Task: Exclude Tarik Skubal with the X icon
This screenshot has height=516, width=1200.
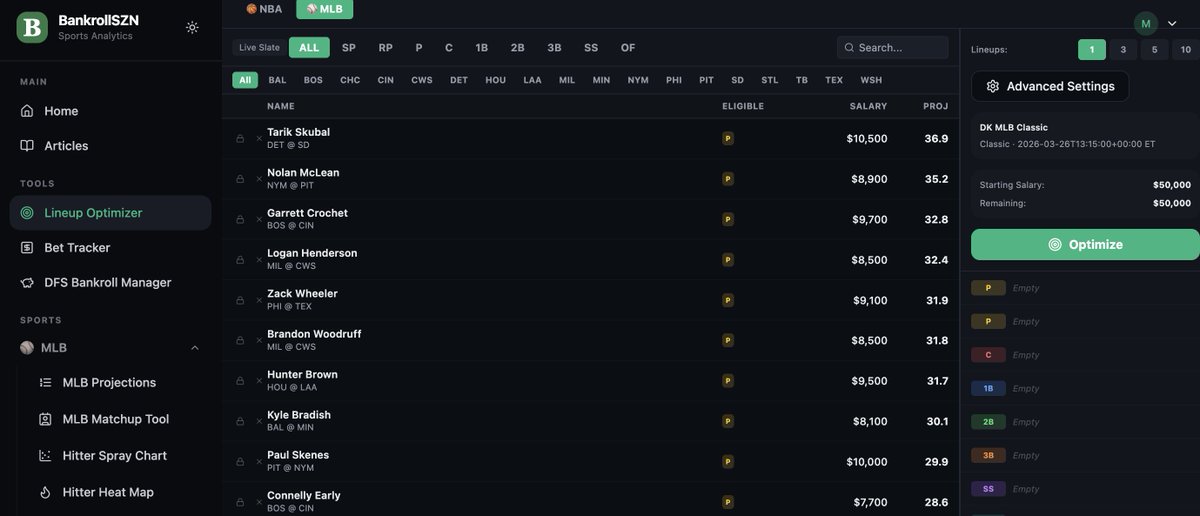Action: pyautogui.click(x=259, y=139)
